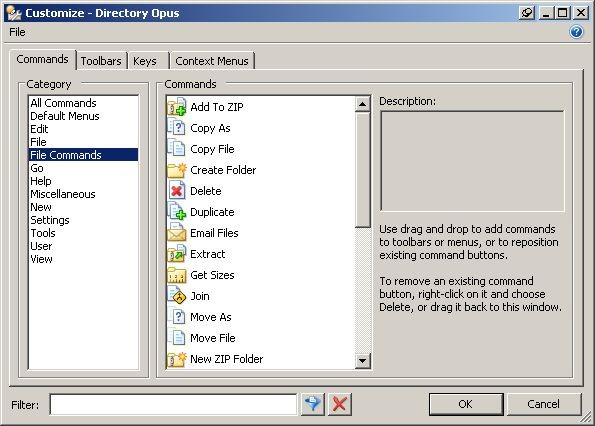Image resolution: width=595 pixels, height=426 pixels.
Task: Choose the Go category
Action: click(37, 168)
